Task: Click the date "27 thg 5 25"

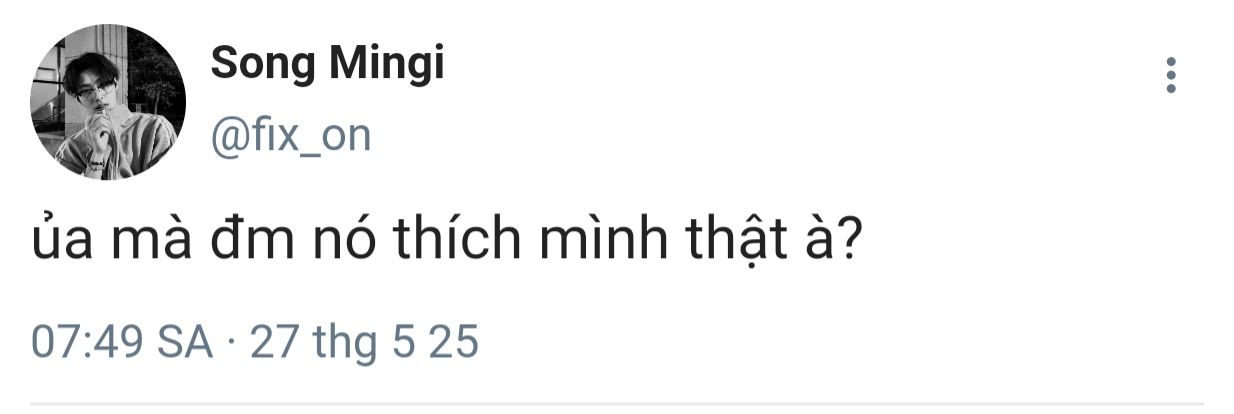Action: click(364, 342)
